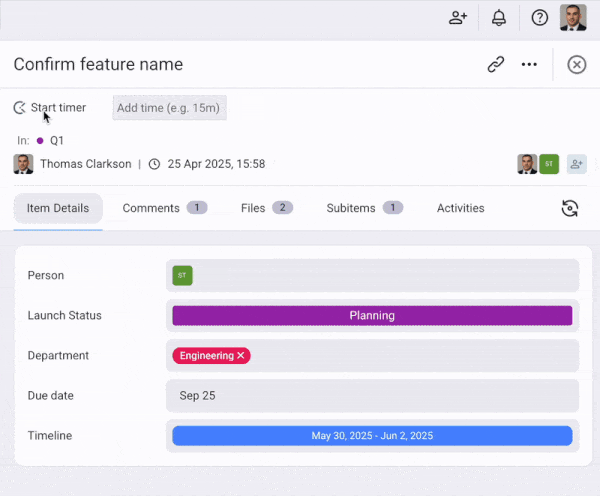This screenshot has width=600, height=496.
Task: Switch to the Activities tab
Action: (x=460, y=208)
